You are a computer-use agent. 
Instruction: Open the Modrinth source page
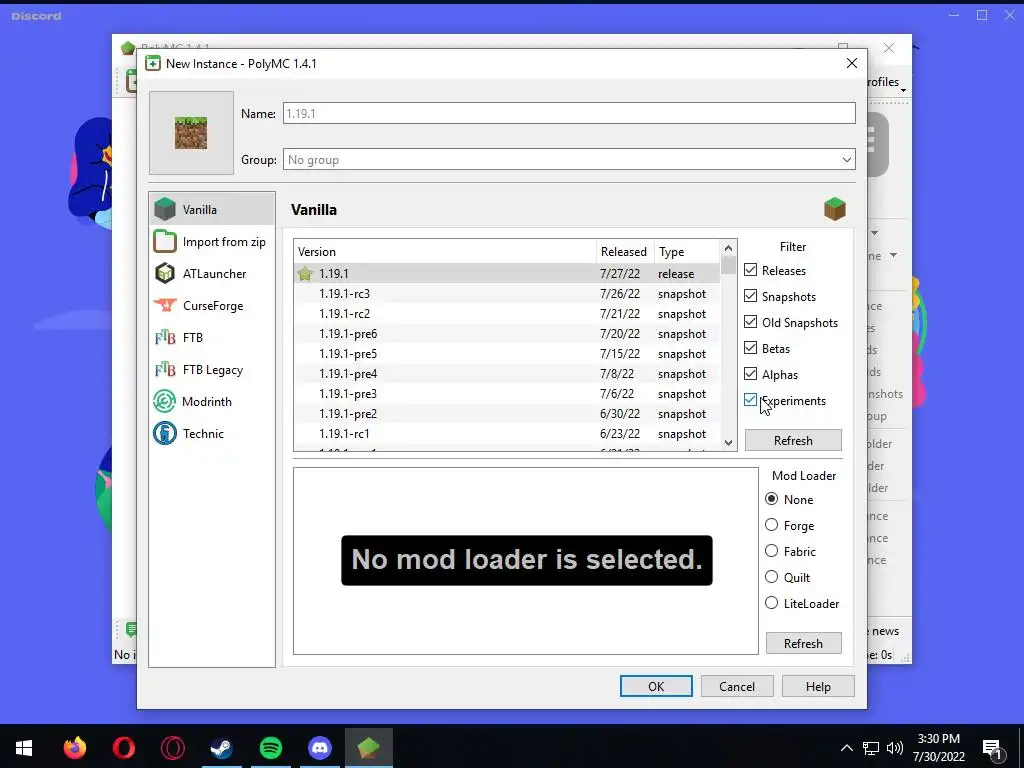tap(212, 402)
